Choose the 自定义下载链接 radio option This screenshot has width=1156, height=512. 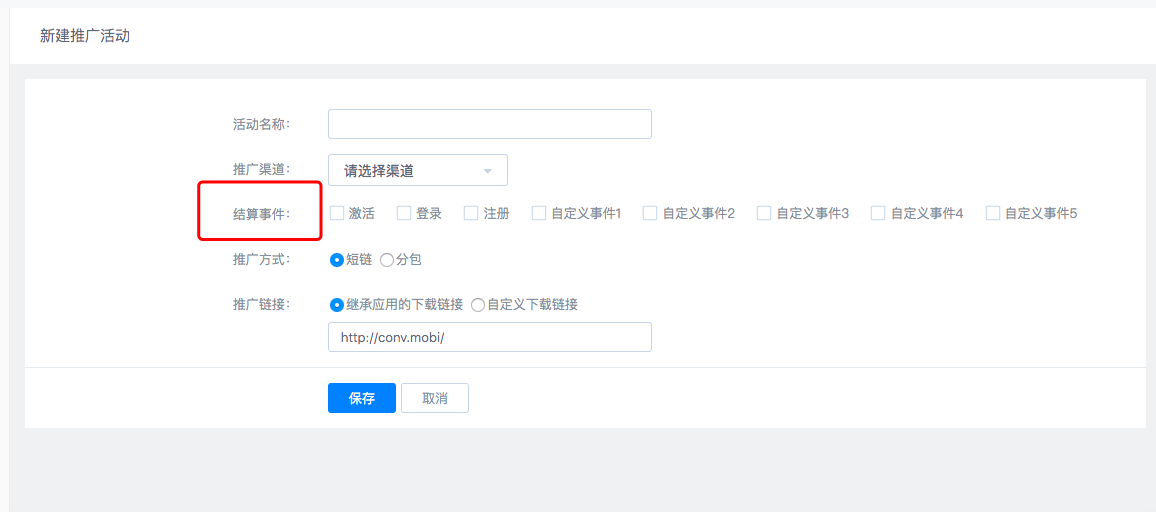point(478,305)
